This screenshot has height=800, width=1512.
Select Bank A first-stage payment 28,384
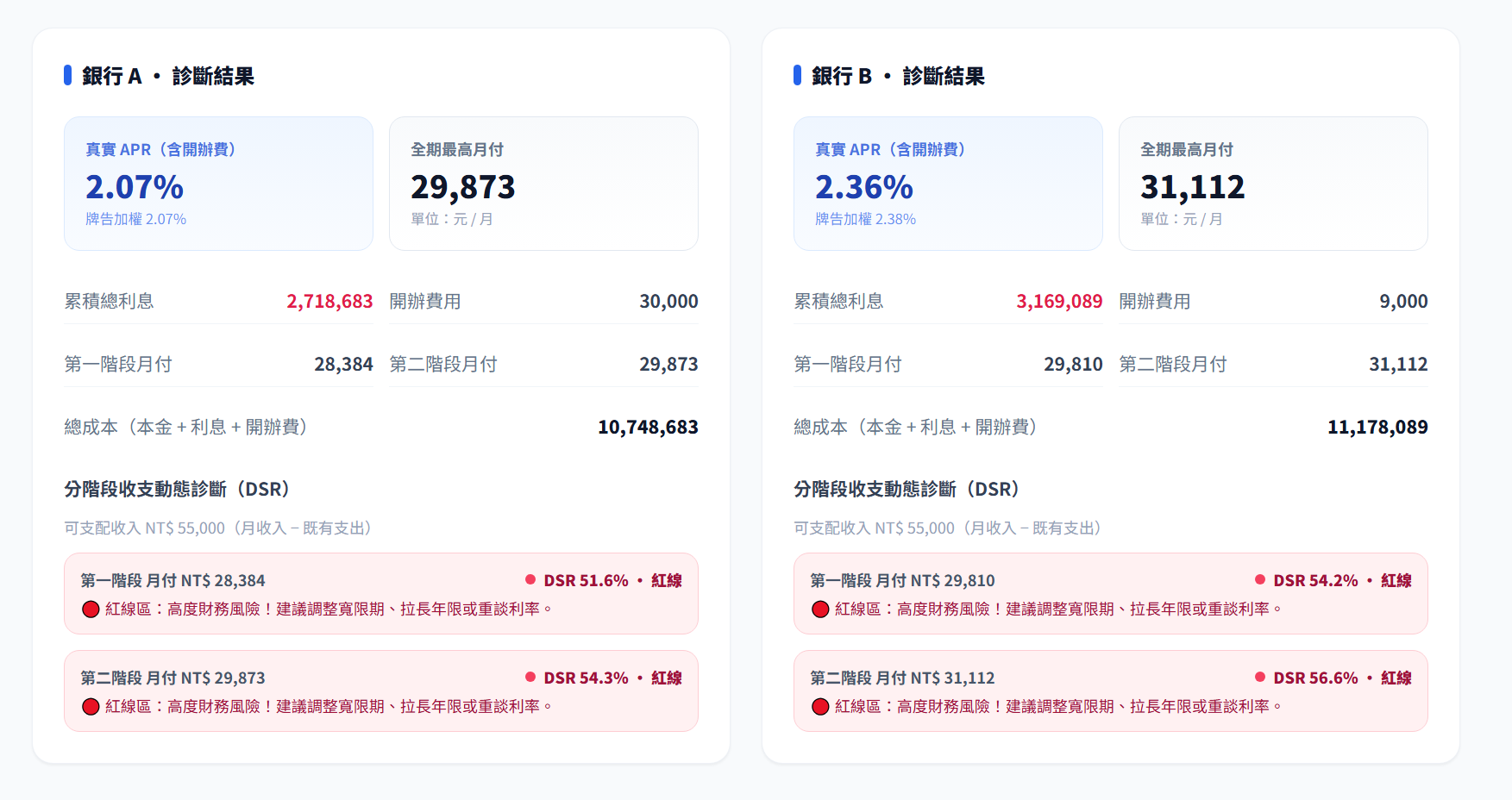(343, 365)
